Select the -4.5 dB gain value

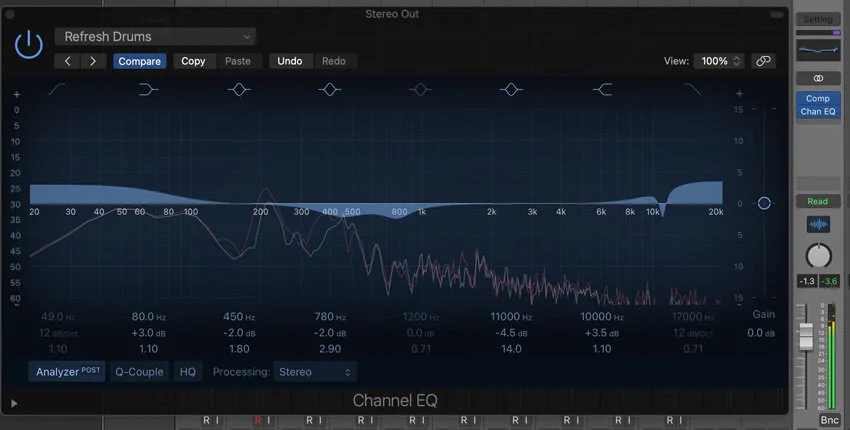click(x=511, y=333)
